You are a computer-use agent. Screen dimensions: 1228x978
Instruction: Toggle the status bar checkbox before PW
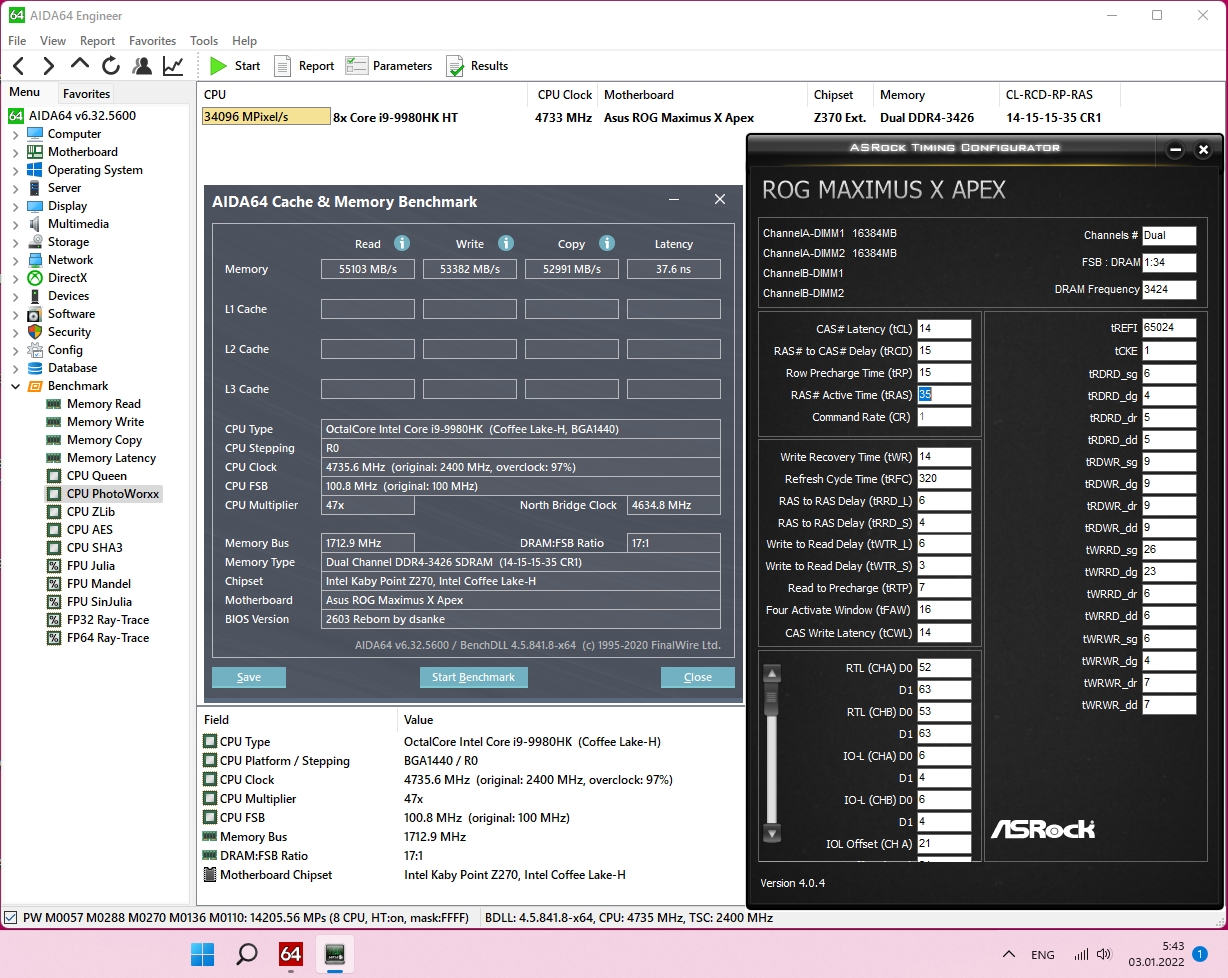click(11, 917)
